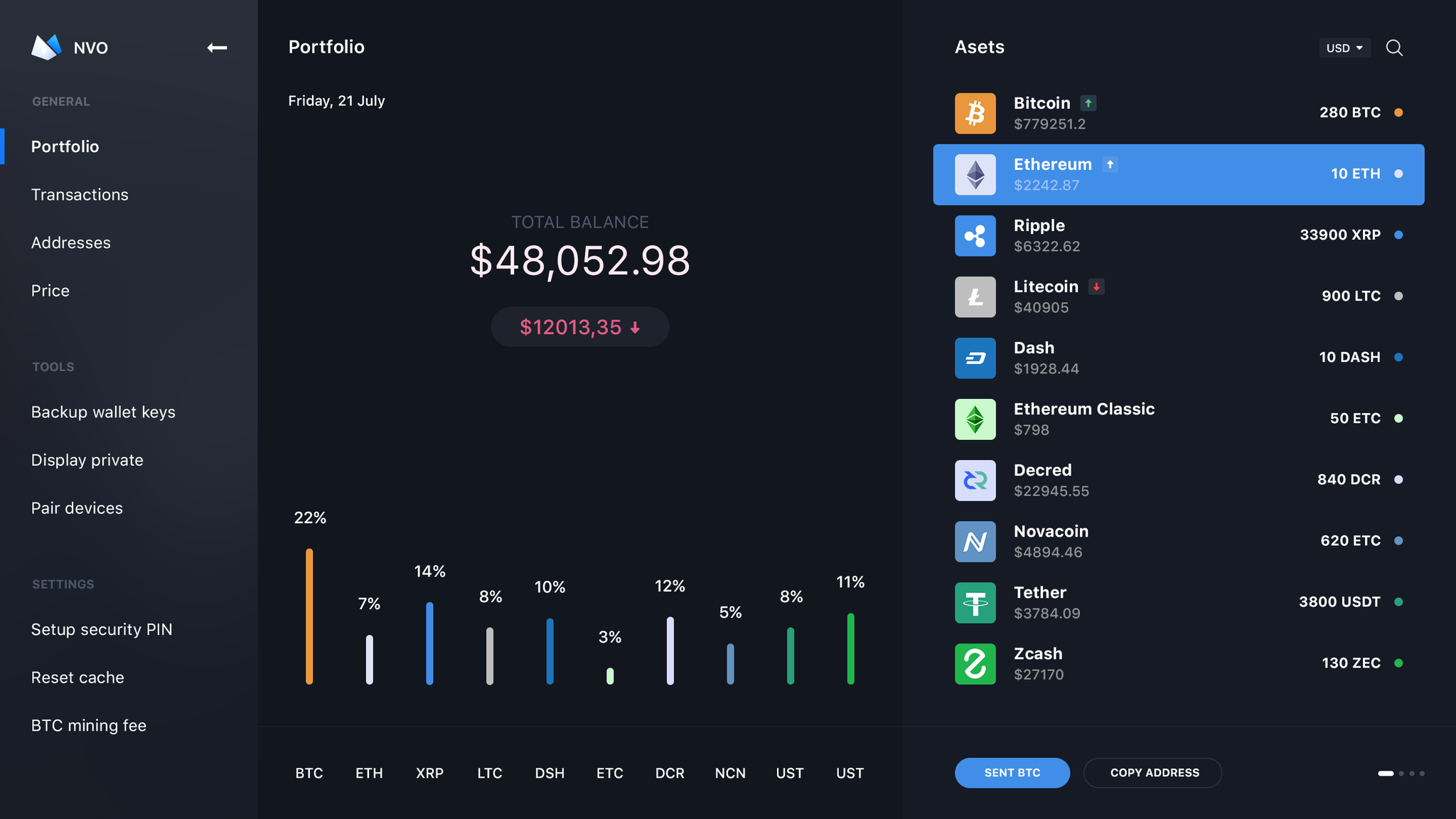Select the blue XRP 14% bar
The height and width of the screenshot is (819, 1456).
(x=429, y=643)
